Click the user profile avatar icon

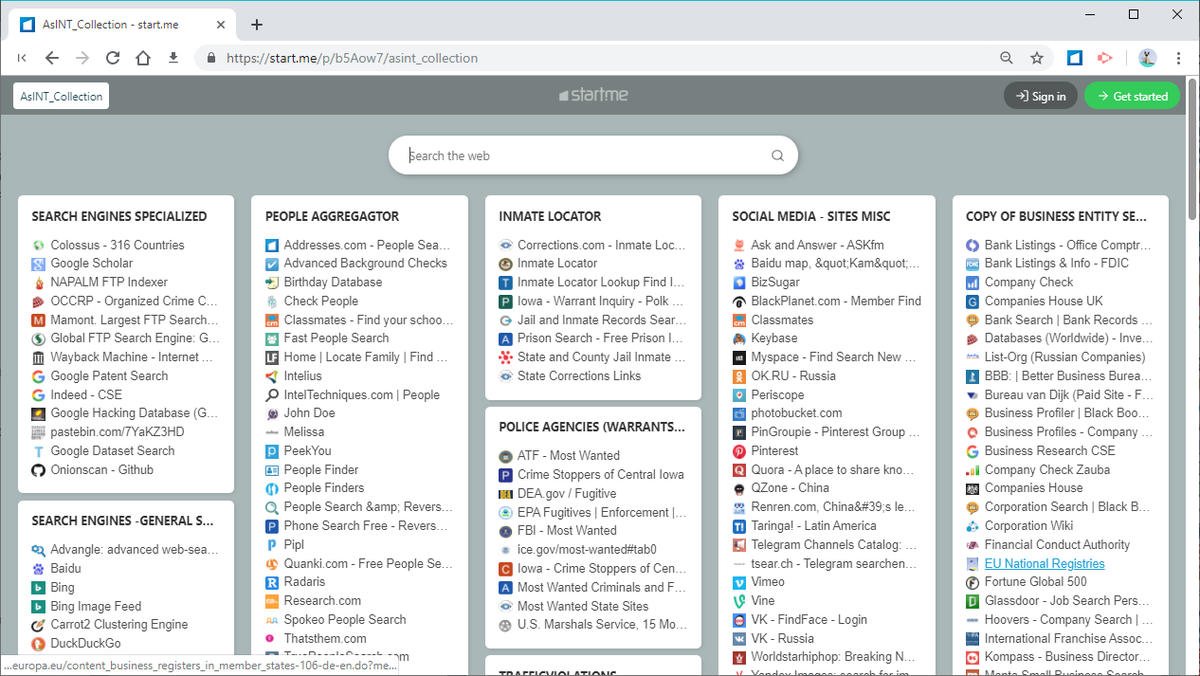click(x=1148, y=58)
